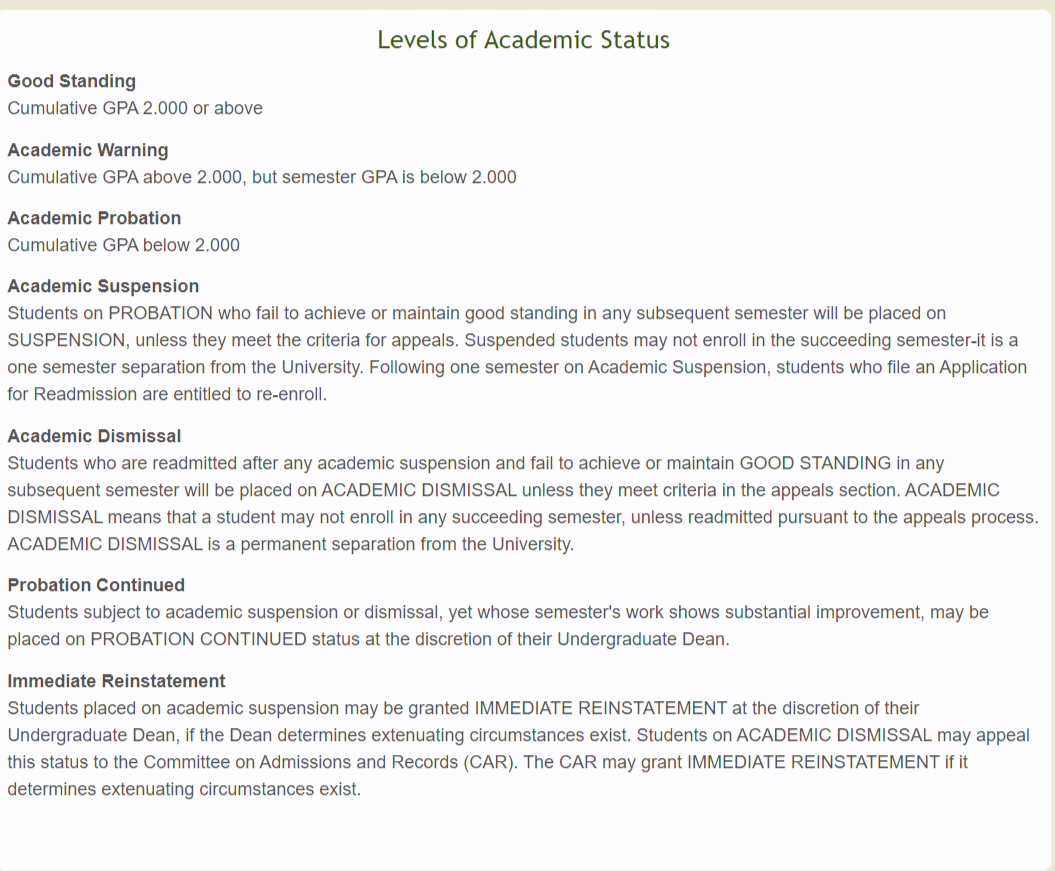1055x871 pixels.
Task: Click the "Probation Continued" heading
Action: click(x=96, y=585)
